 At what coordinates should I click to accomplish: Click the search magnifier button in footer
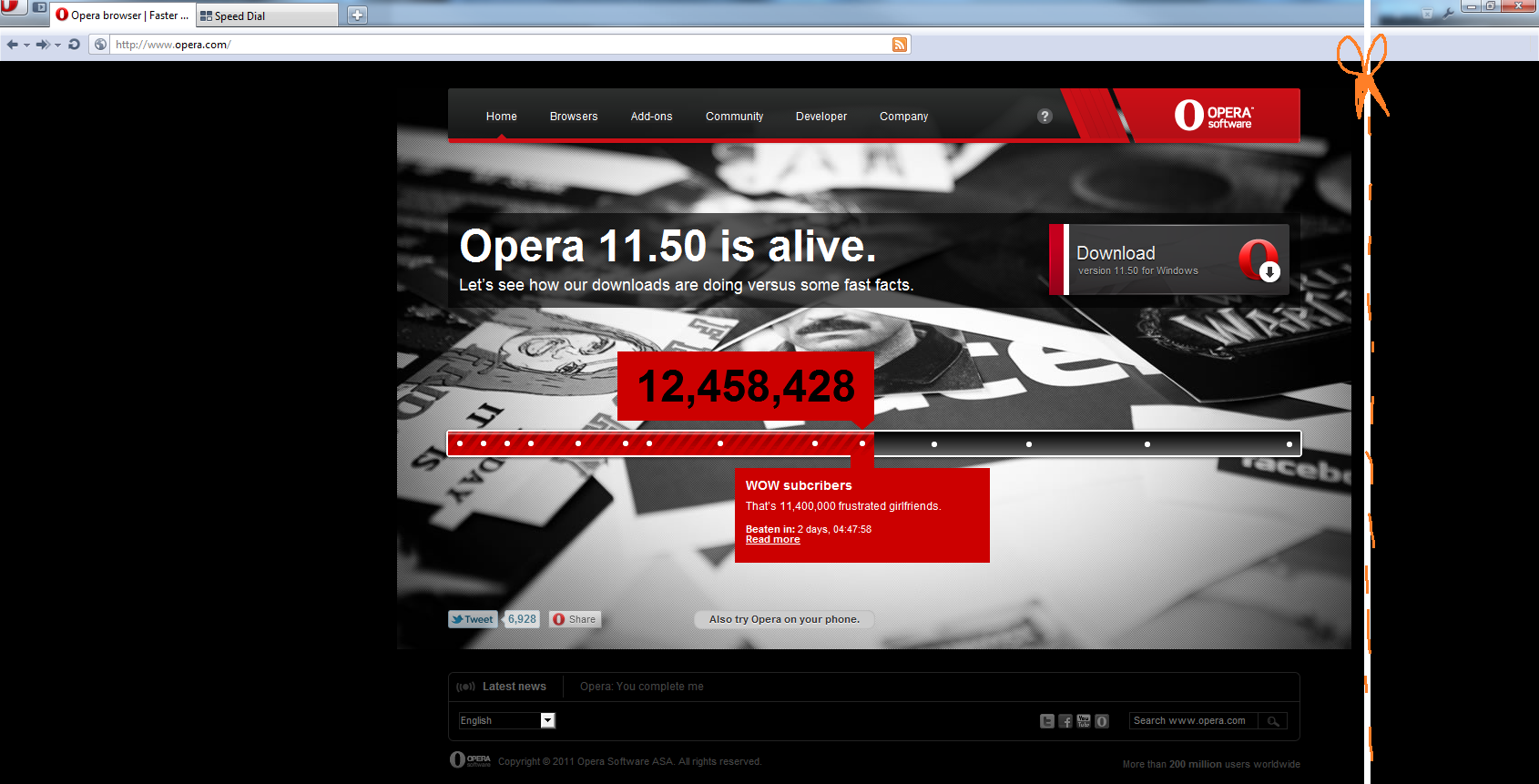point(1273,721)
